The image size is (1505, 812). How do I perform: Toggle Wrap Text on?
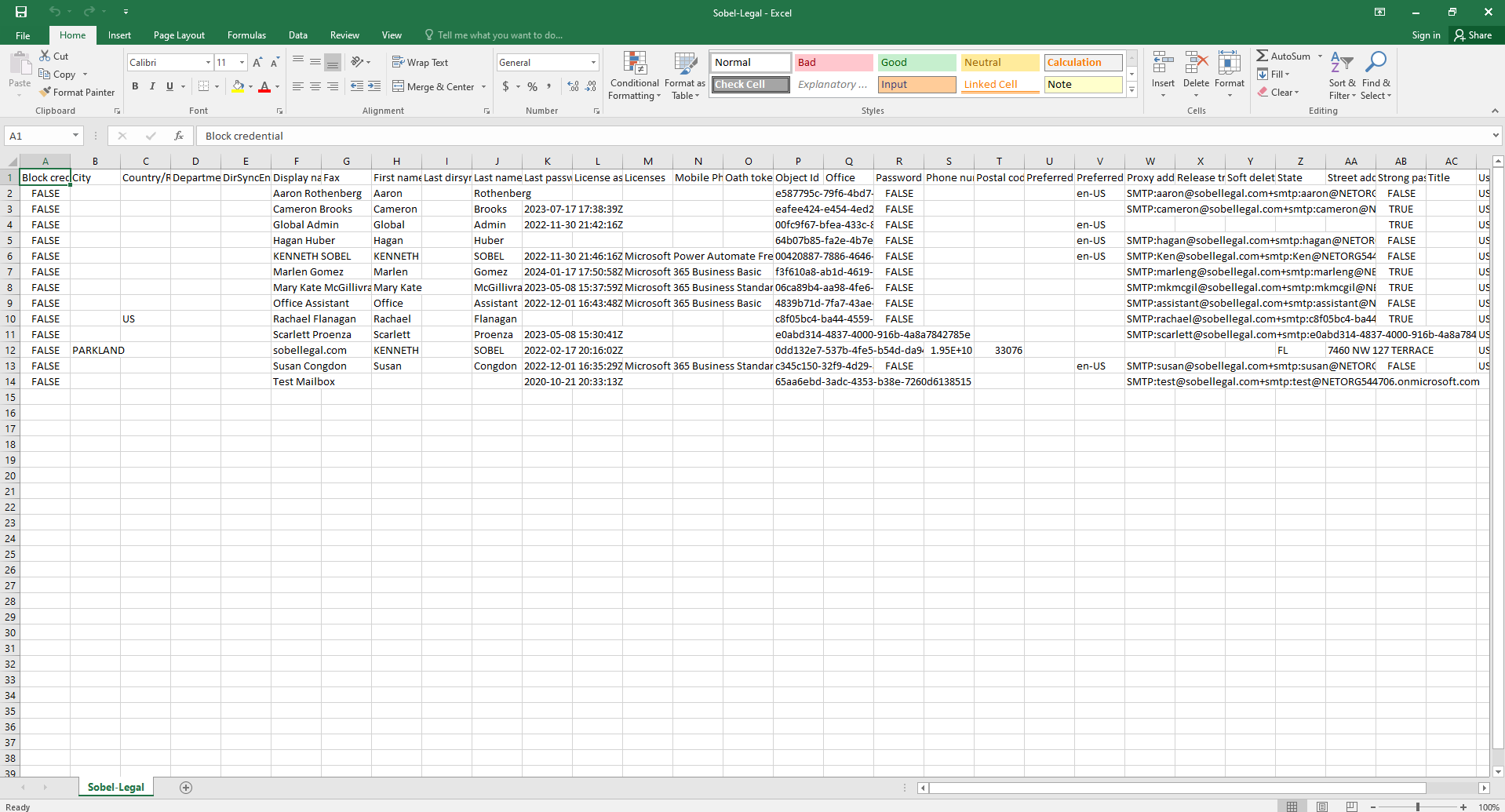pyautogui.click(x=420, y=62)
